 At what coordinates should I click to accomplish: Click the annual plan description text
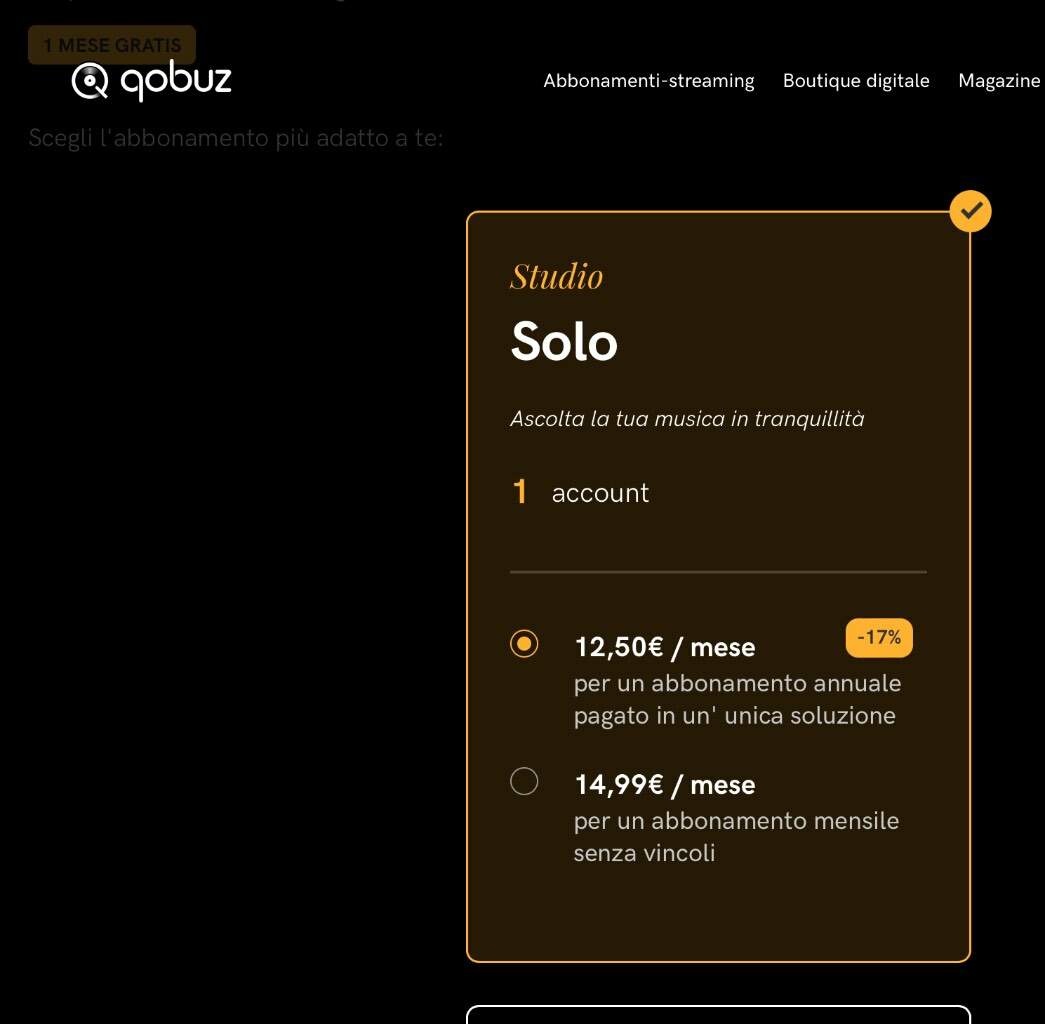(x=737, y=699)
